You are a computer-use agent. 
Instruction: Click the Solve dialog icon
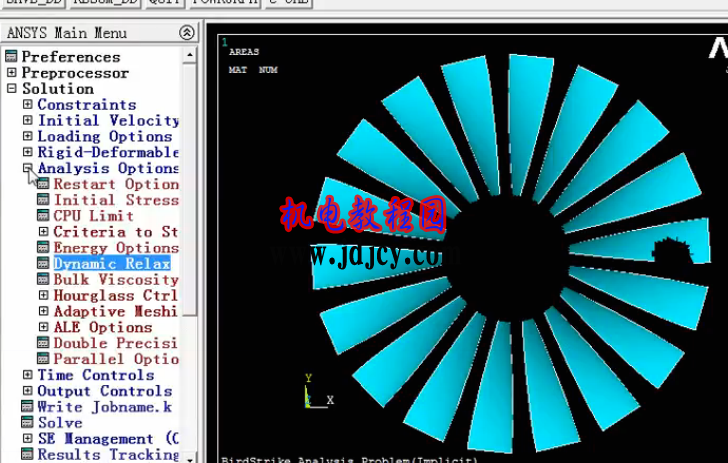(27, 422)
